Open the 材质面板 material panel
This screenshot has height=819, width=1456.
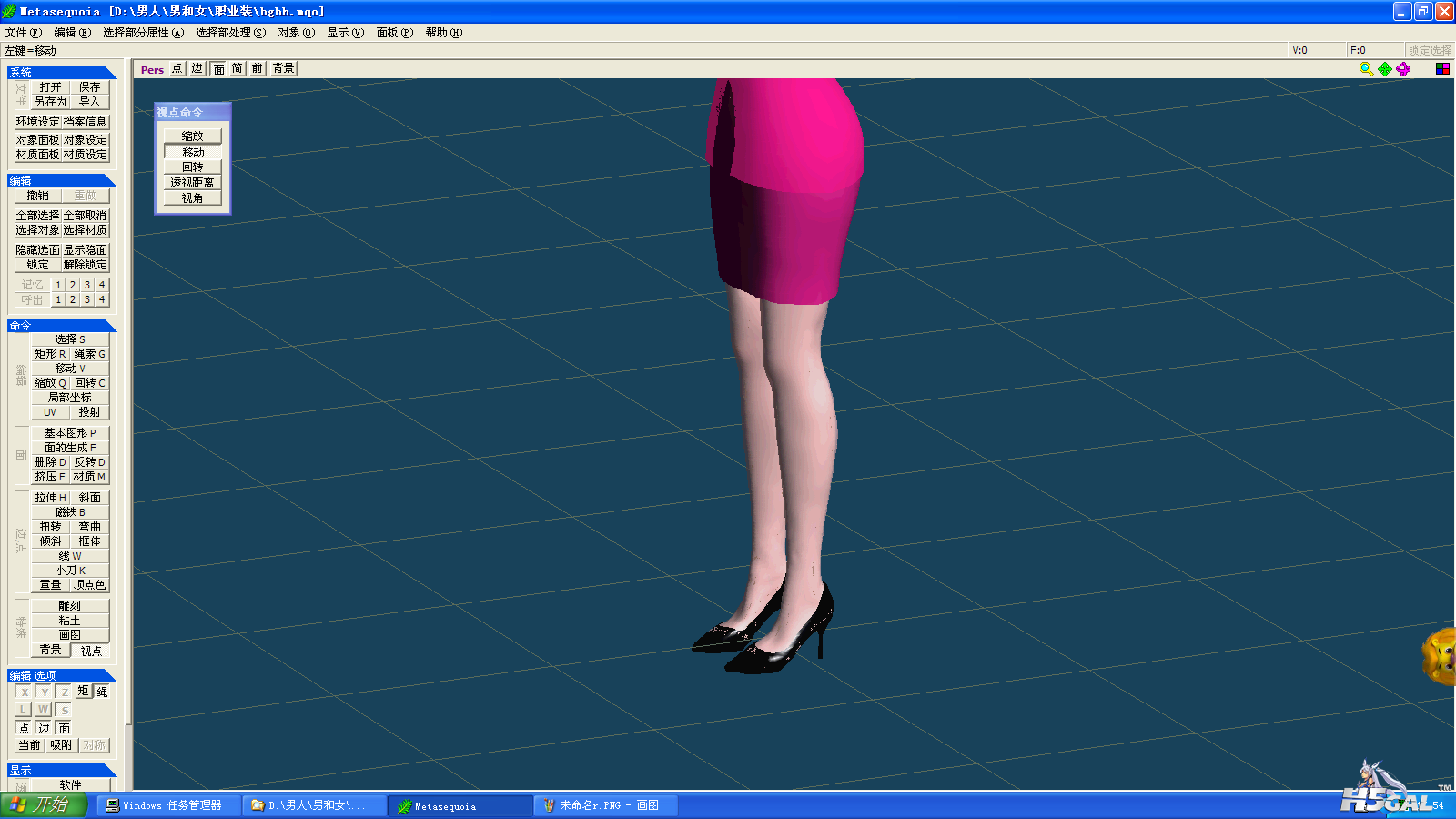(37, 155)
